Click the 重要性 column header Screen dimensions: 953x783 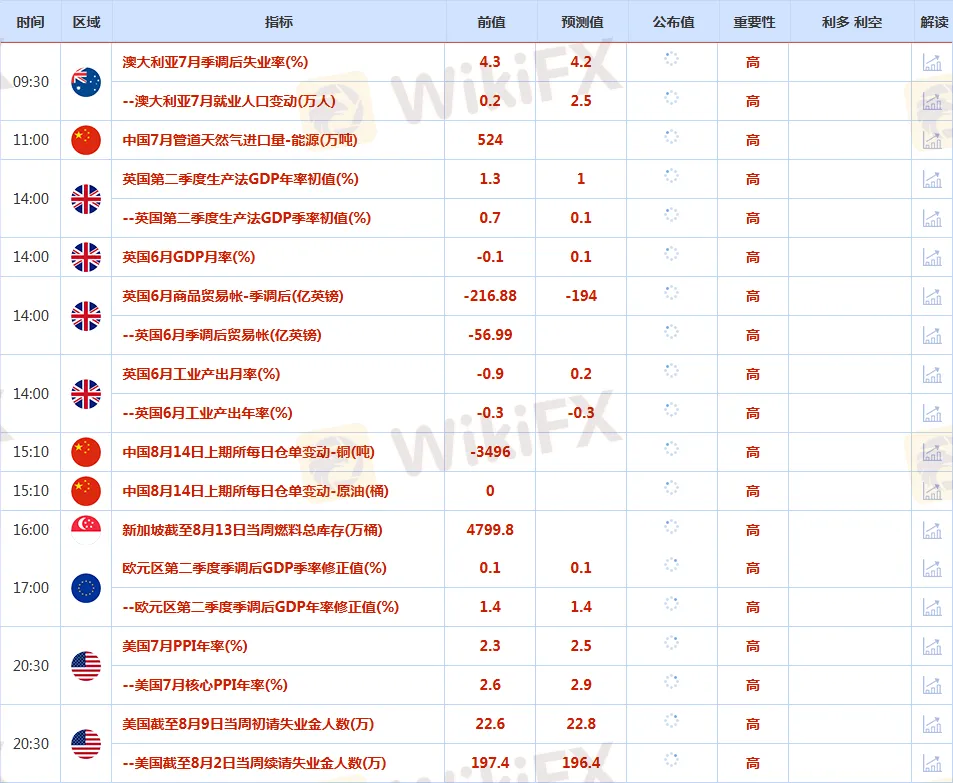coord(753,22)
